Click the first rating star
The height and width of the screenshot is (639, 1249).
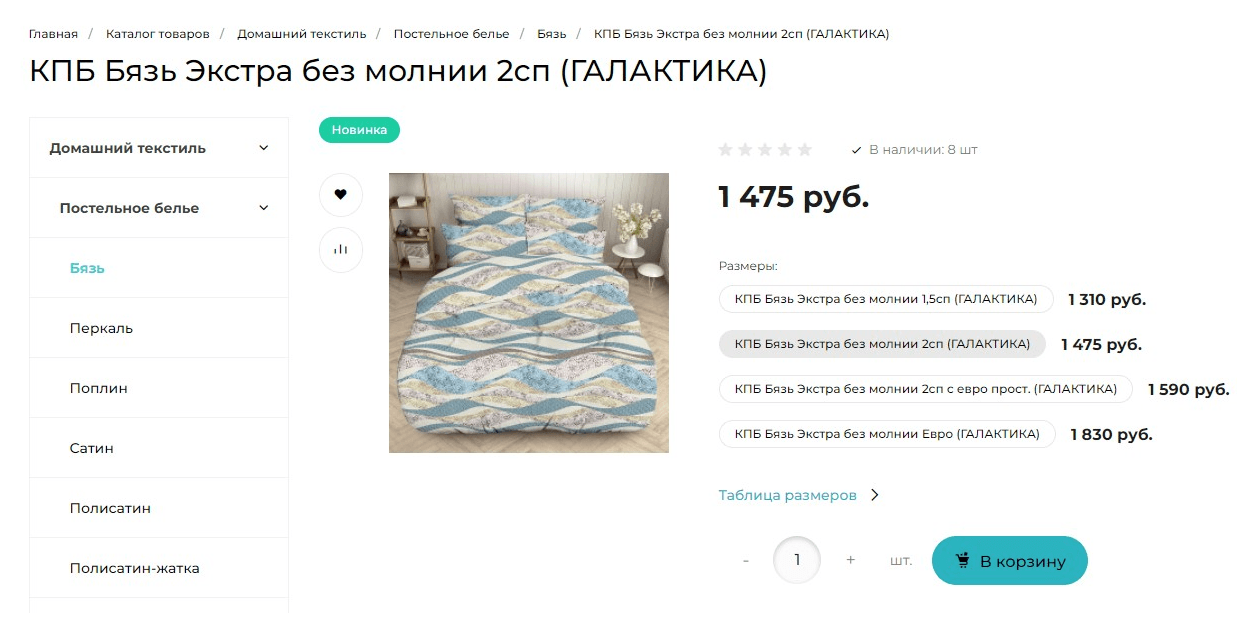[726, 150]
